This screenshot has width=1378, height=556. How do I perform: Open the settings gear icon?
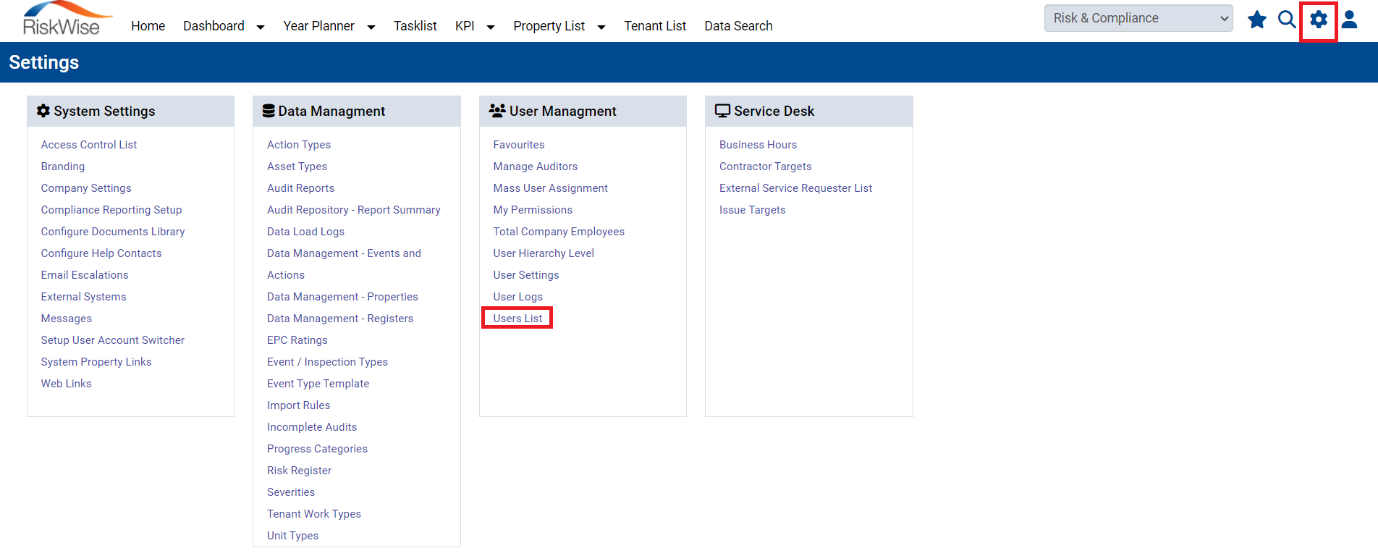coord(1319,19)
